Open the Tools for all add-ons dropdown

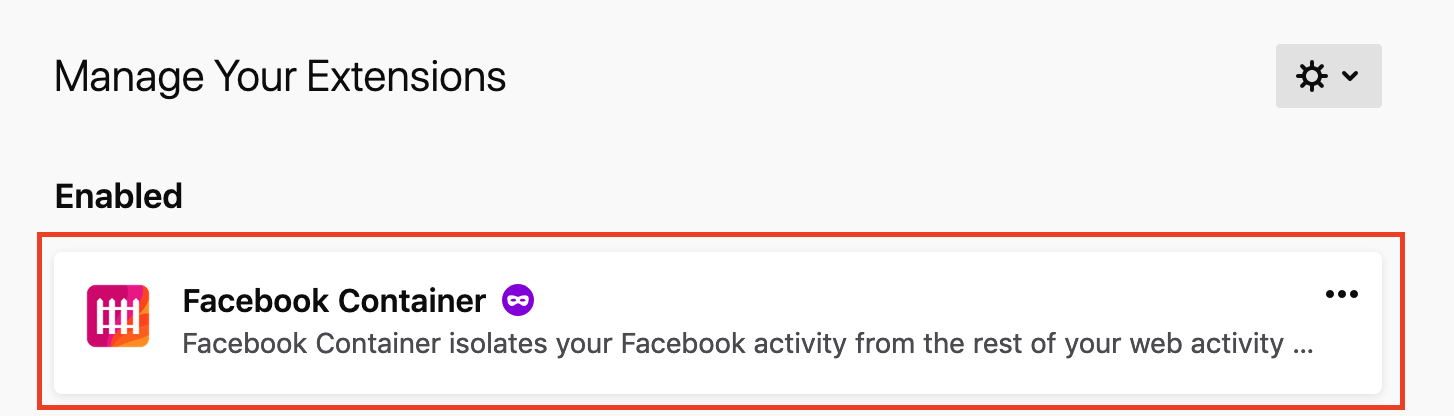[1328, 76]
